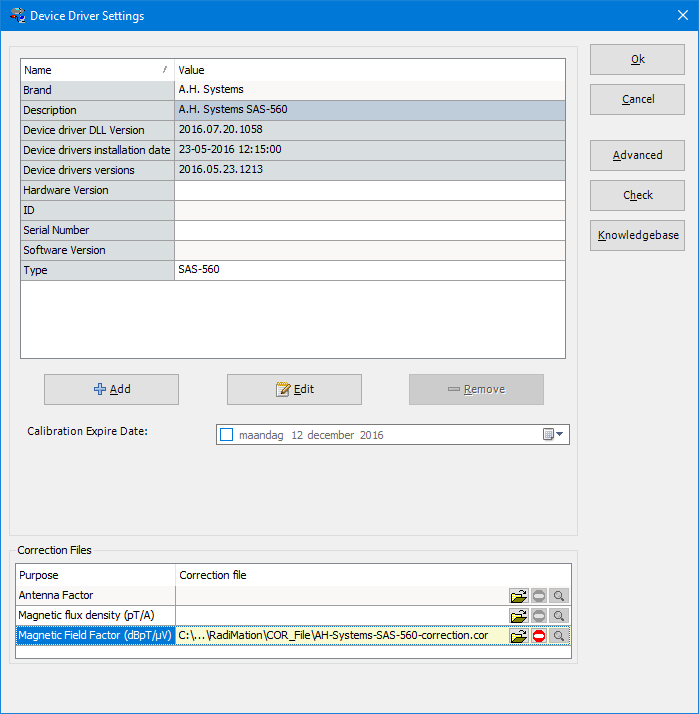
Task: Enable the Calibration Expire Date checkbox
Action: [226, 435]
